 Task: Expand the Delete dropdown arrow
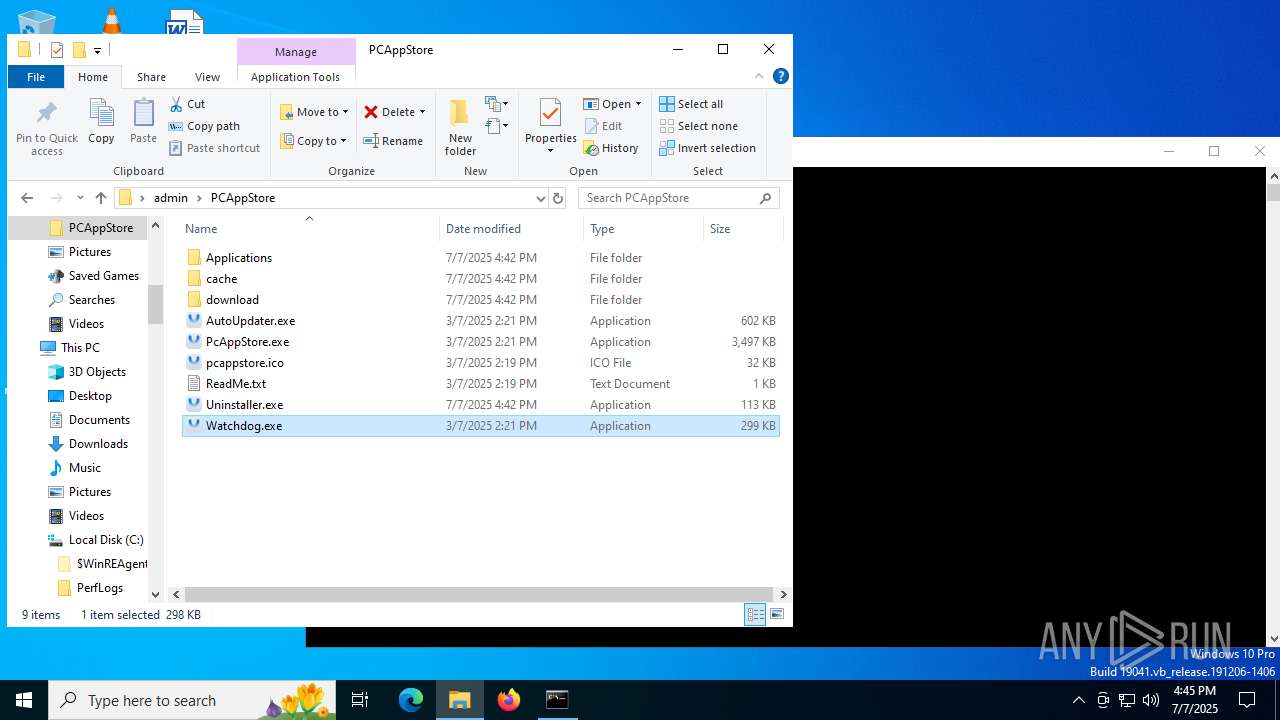pos(422,112)
